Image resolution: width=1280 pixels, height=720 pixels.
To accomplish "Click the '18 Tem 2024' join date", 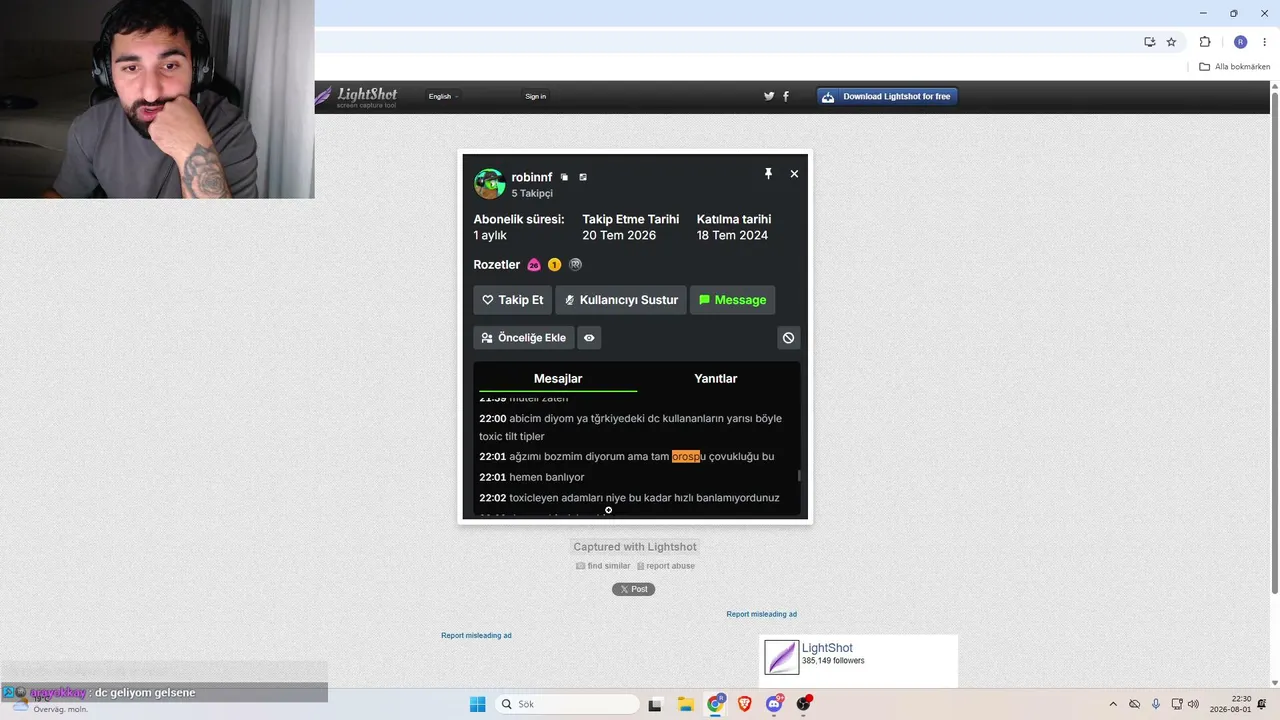I will (x=732, y=235).
